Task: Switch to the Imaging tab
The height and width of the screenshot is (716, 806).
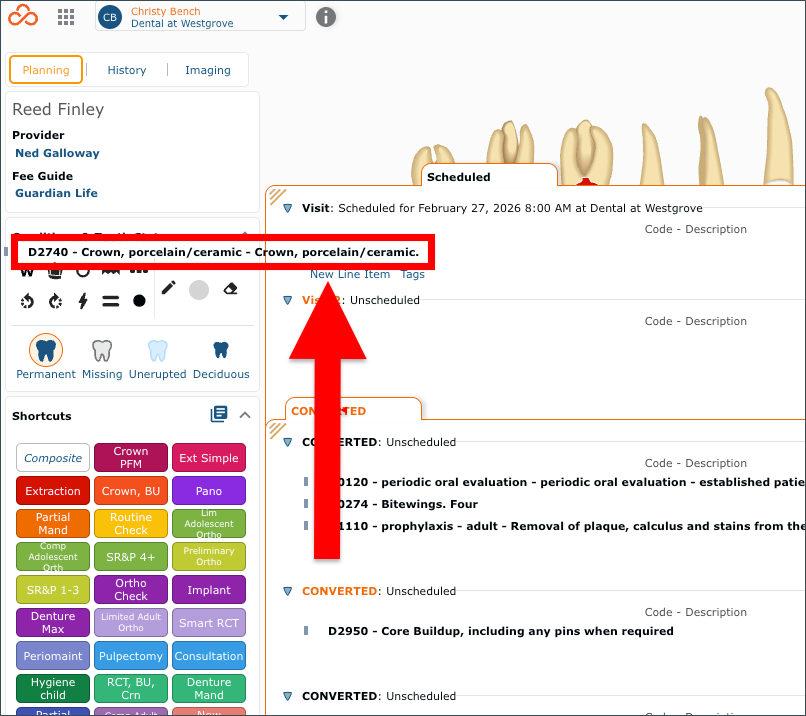Action: coord(208,70)
